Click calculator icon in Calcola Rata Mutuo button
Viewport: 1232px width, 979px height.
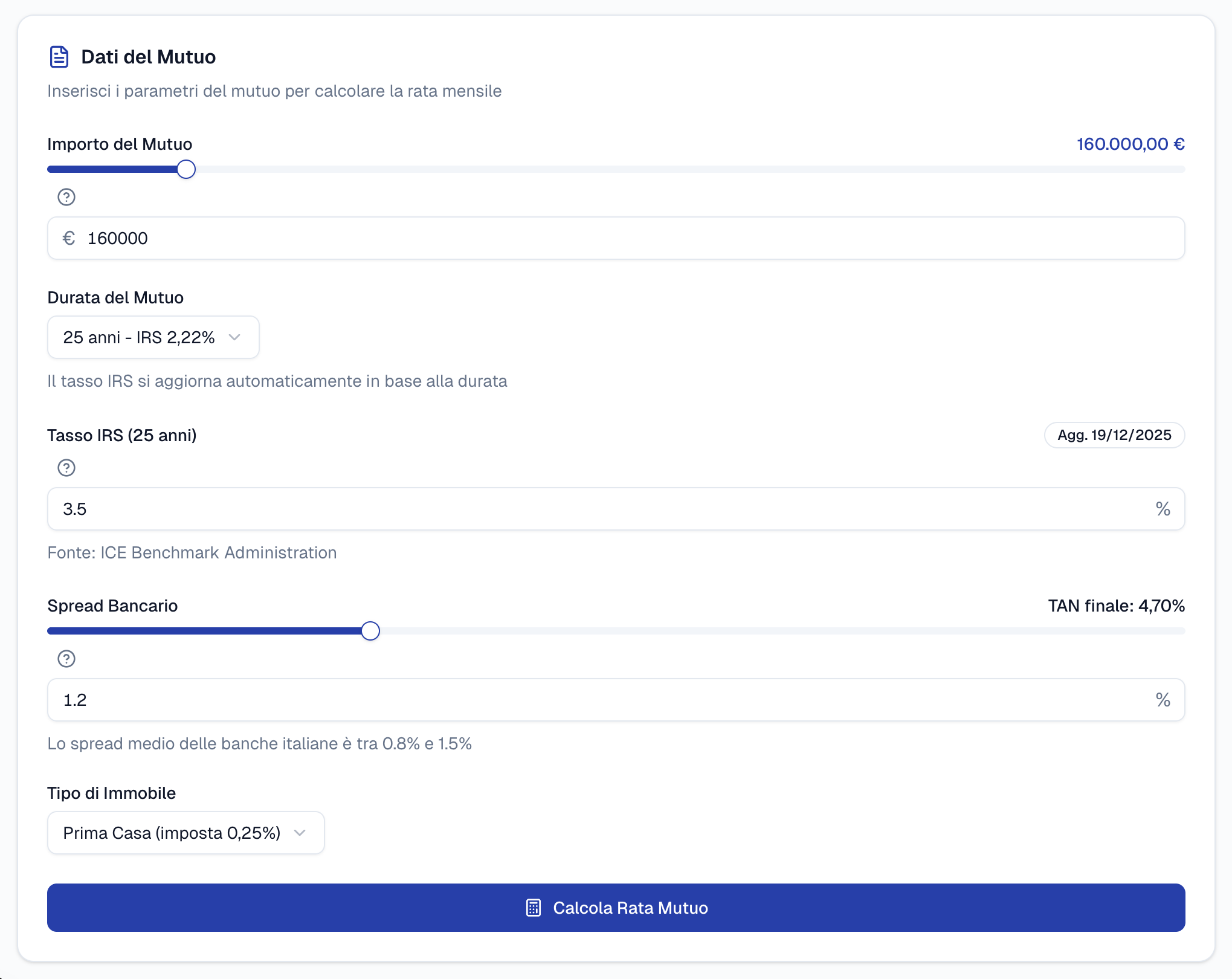534,908
